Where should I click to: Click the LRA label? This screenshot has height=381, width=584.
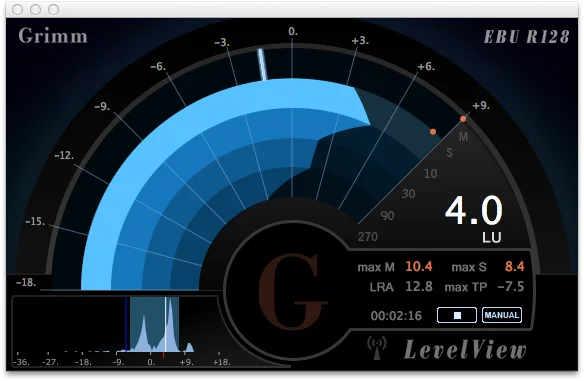(x=381, y=287)
